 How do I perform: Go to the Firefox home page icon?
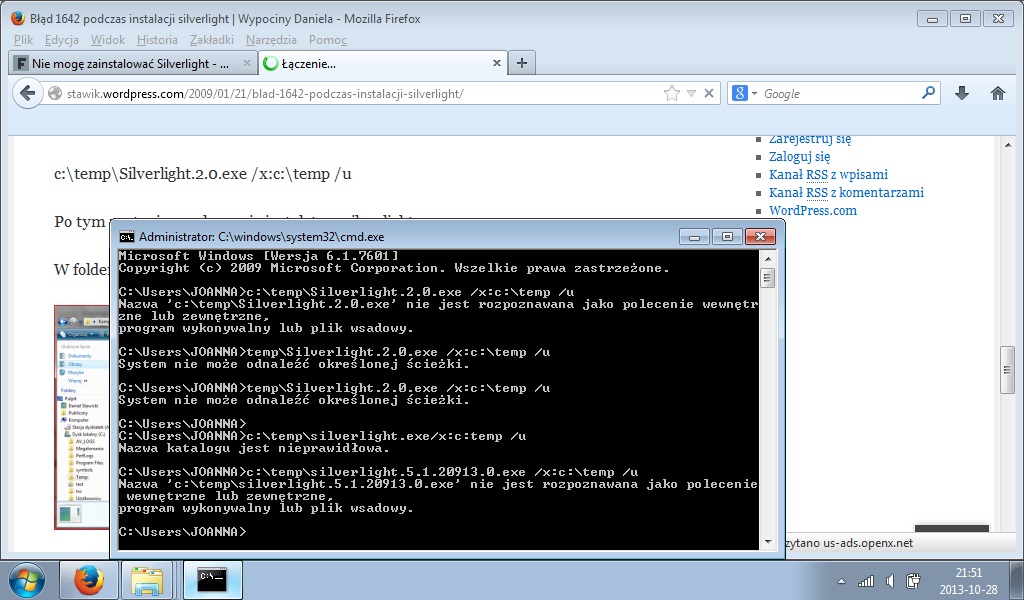[997, 93]
